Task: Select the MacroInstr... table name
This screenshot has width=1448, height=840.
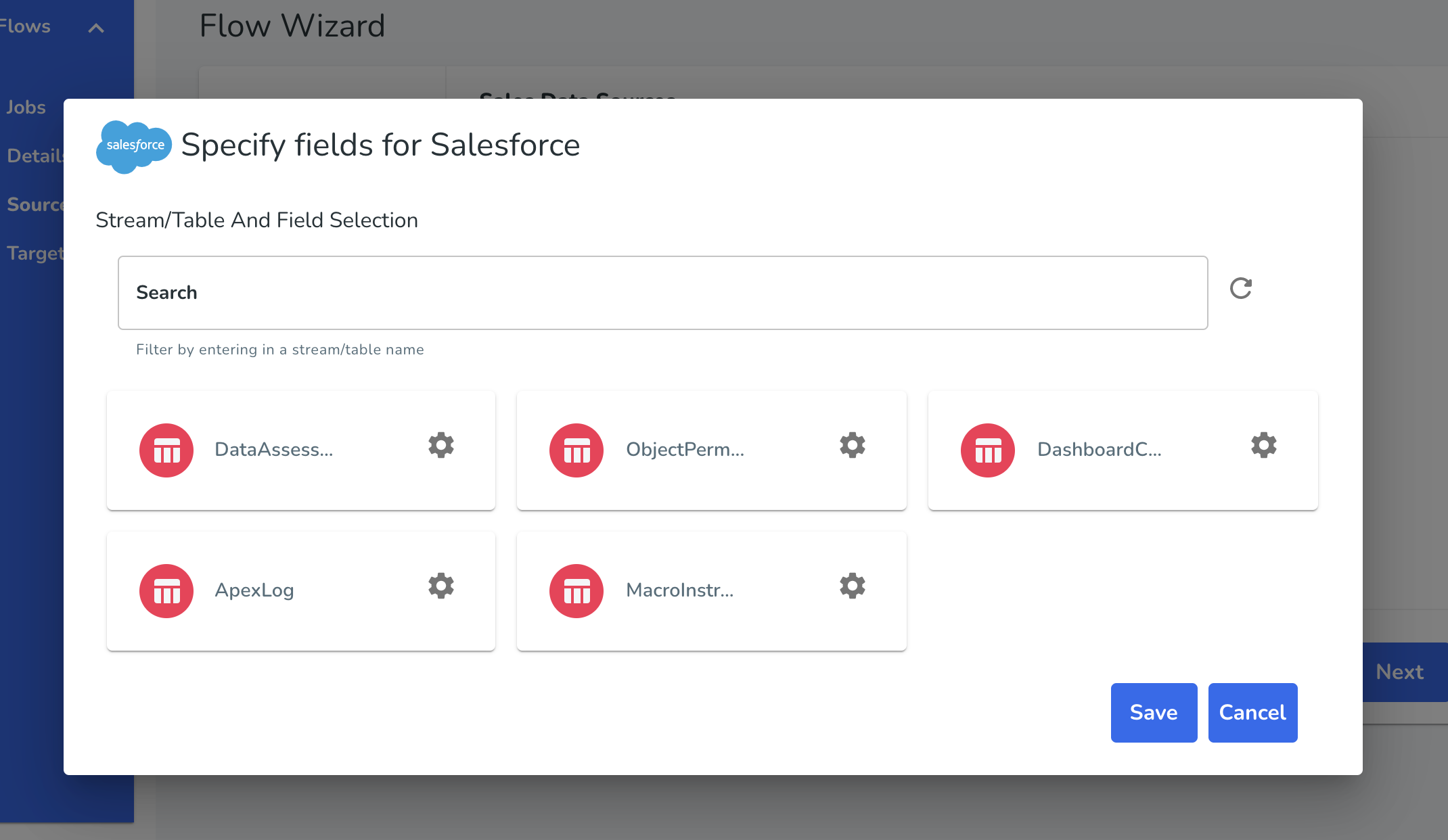Action: pyautogui.click(x=679, y=590)
